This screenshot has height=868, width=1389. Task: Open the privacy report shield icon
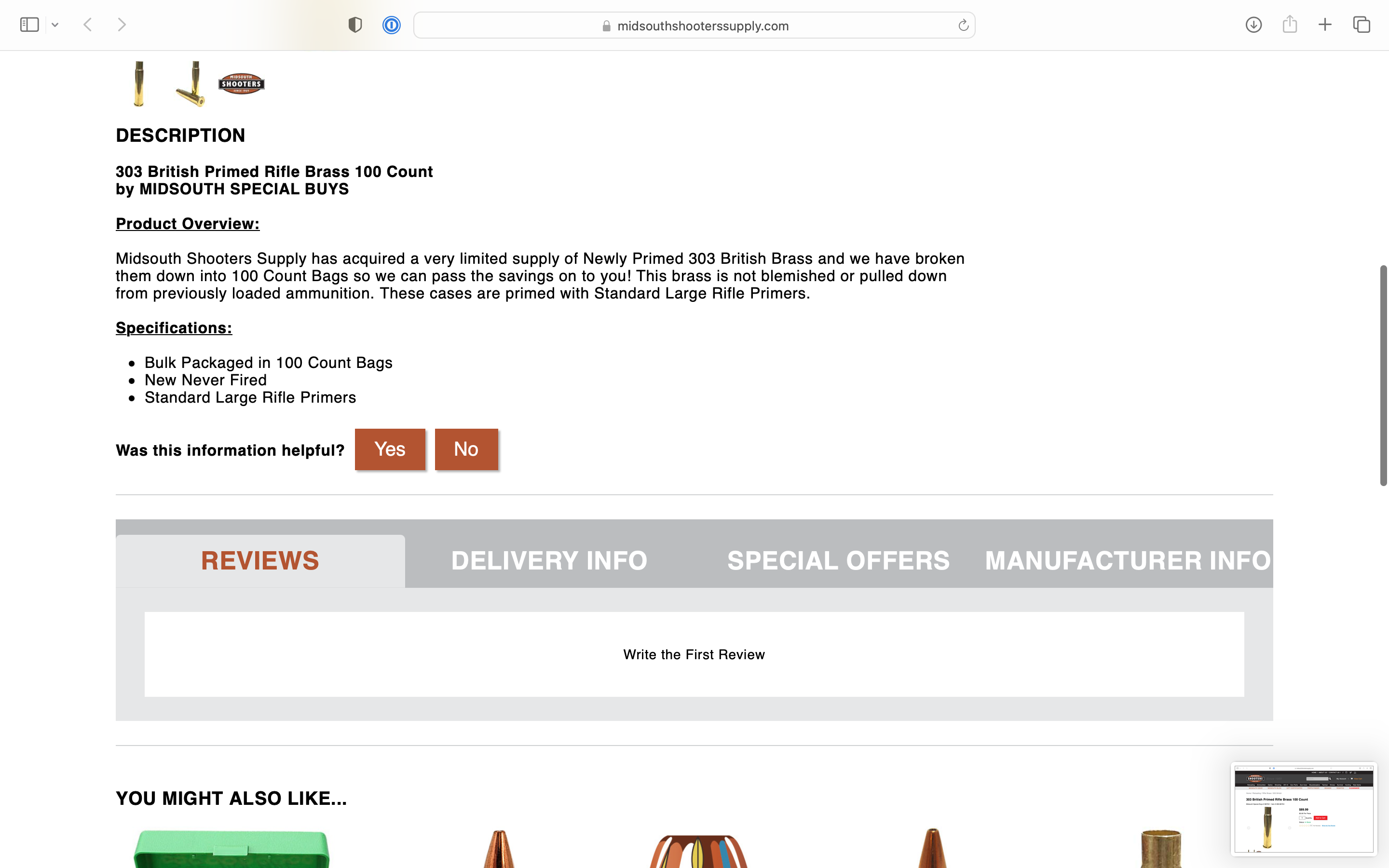coord(355,25)
